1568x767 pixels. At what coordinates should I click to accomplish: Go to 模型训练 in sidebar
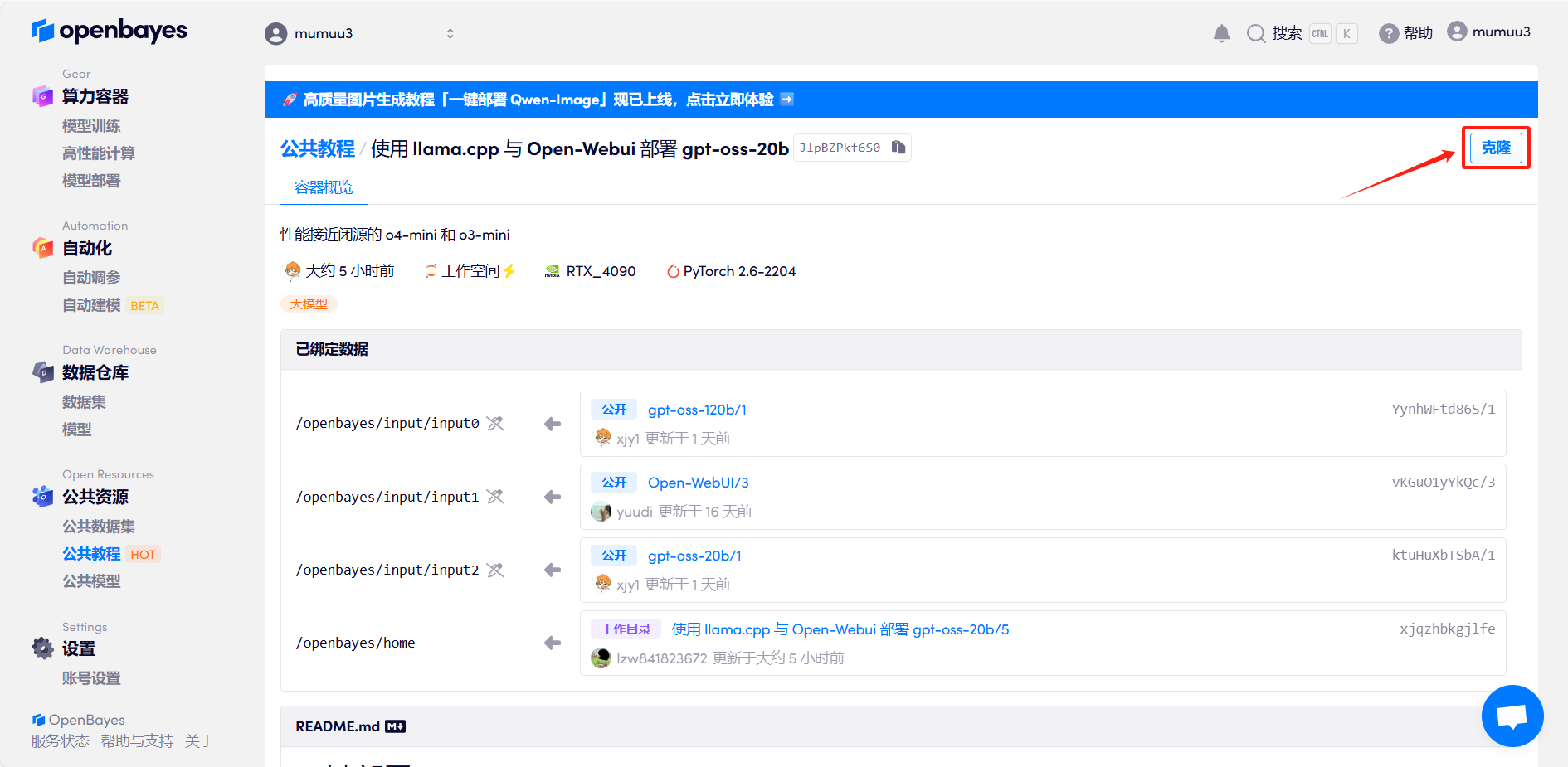coord(91,126)
